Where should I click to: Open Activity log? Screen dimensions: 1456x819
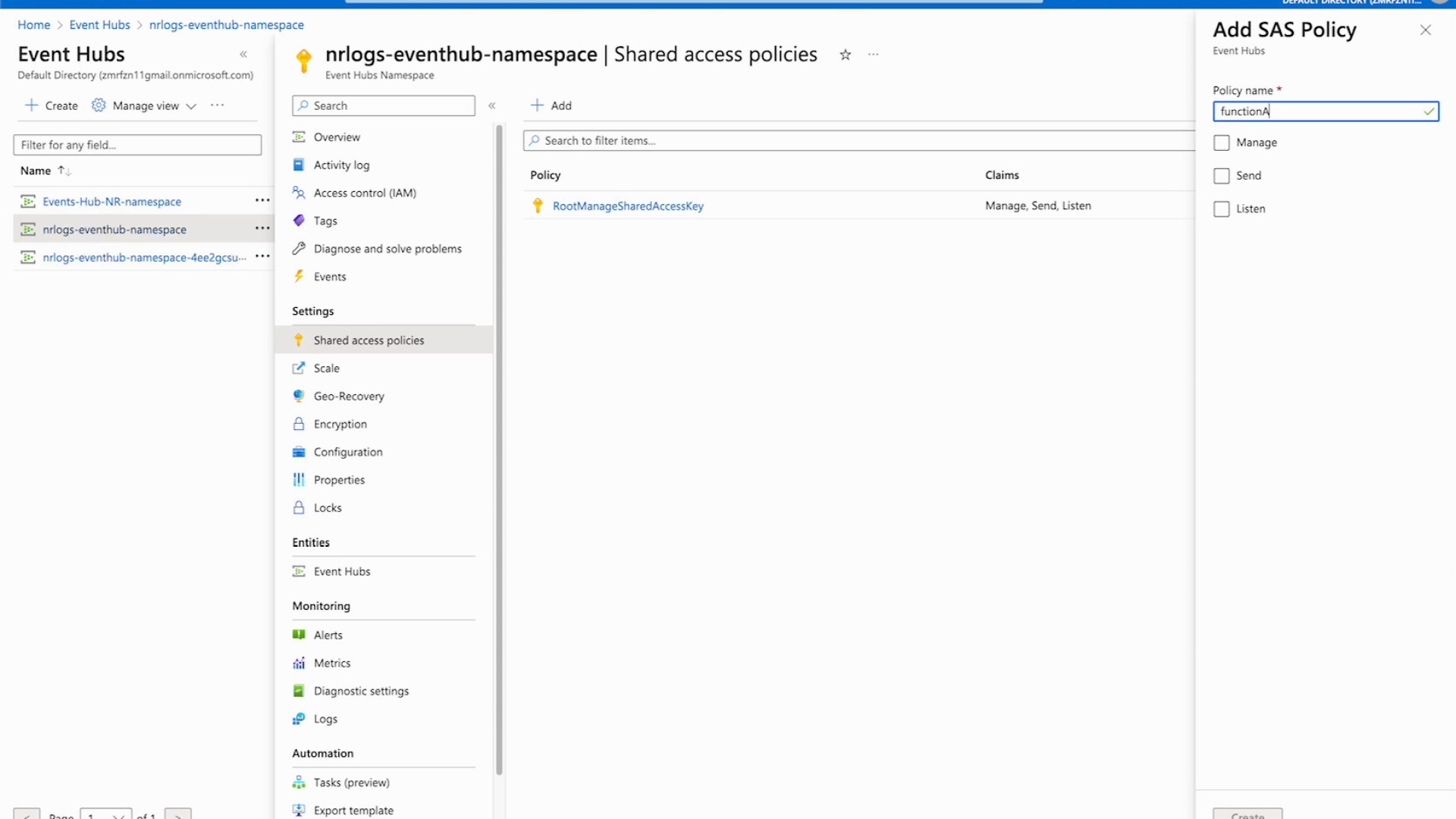click(x=341, y=165)
